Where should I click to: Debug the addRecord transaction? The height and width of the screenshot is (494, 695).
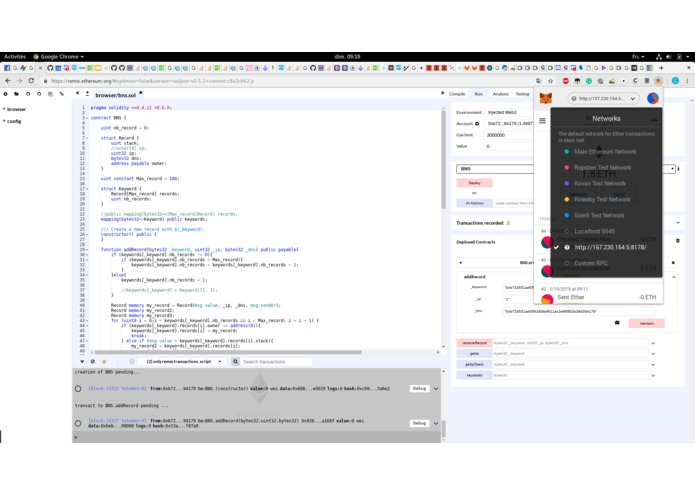pos(419,423)
